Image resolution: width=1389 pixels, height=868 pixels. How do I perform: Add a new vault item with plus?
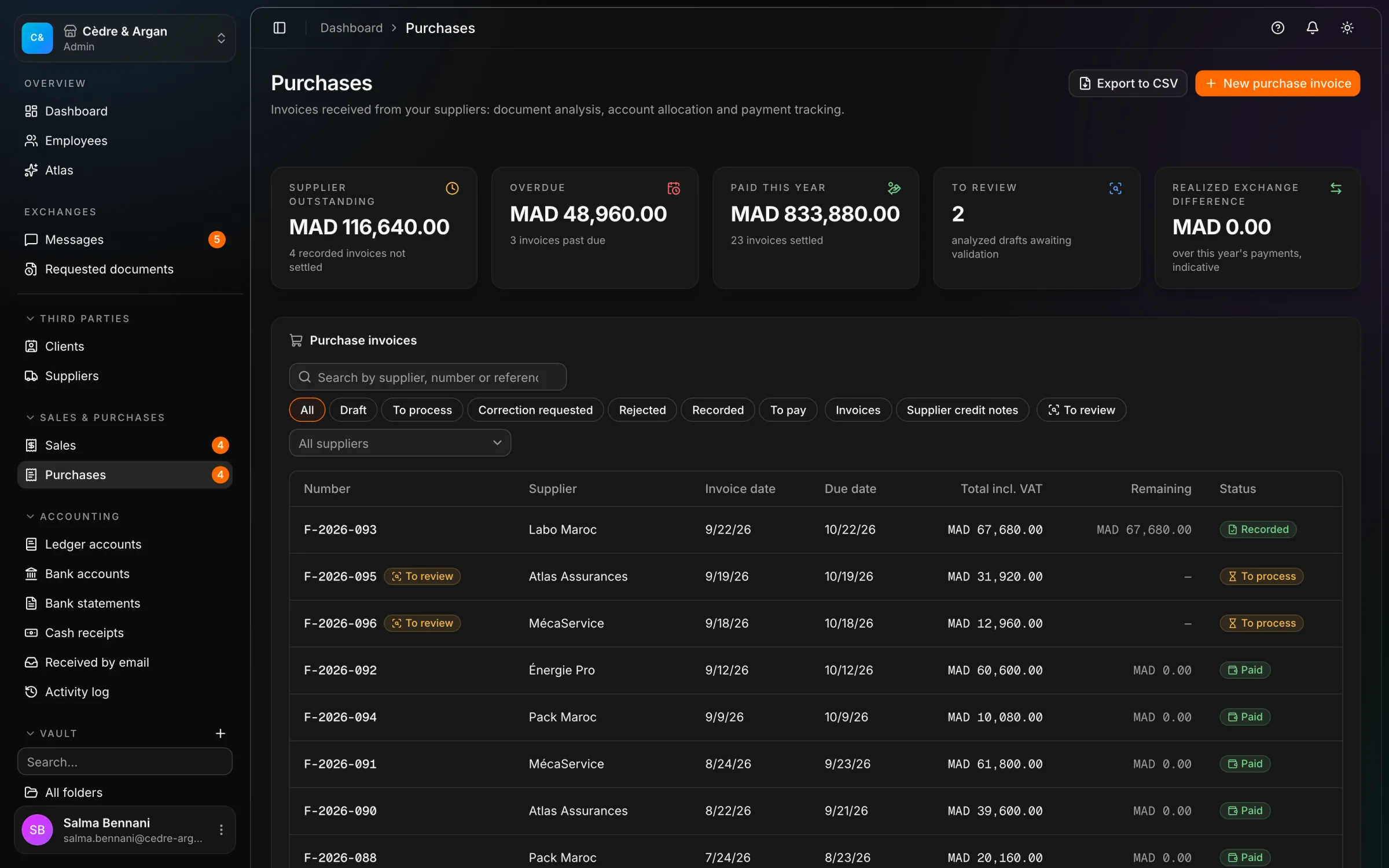coord(220,733)
